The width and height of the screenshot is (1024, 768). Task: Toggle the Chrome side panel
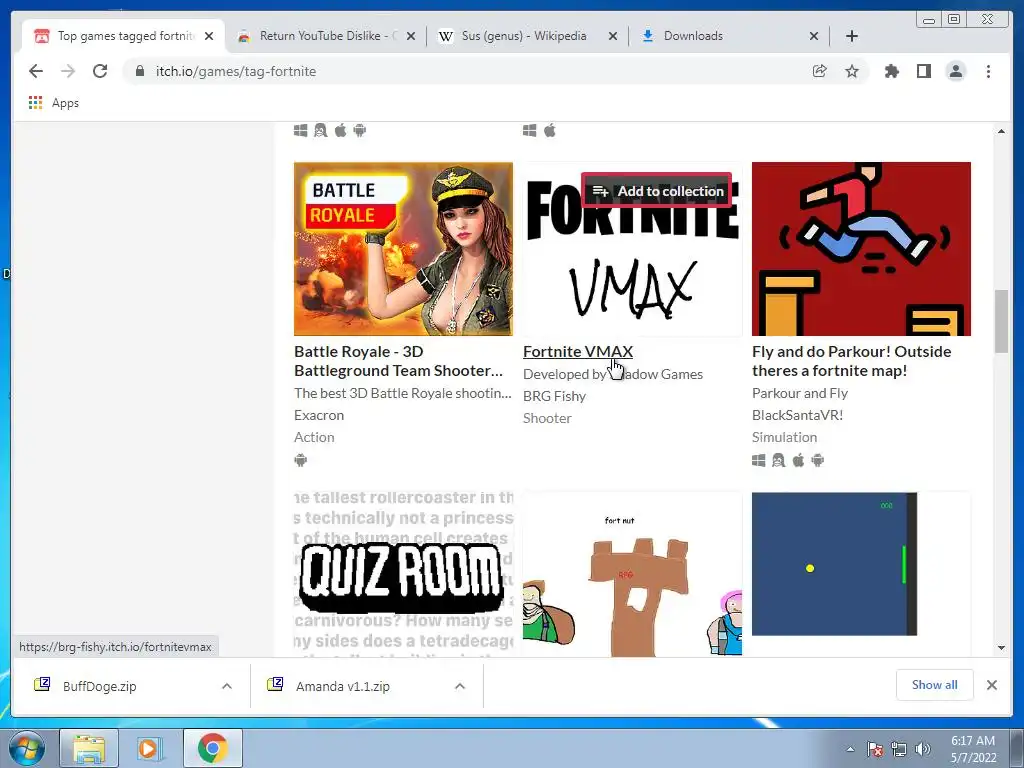pyautogui.click(x=923, y=71)
